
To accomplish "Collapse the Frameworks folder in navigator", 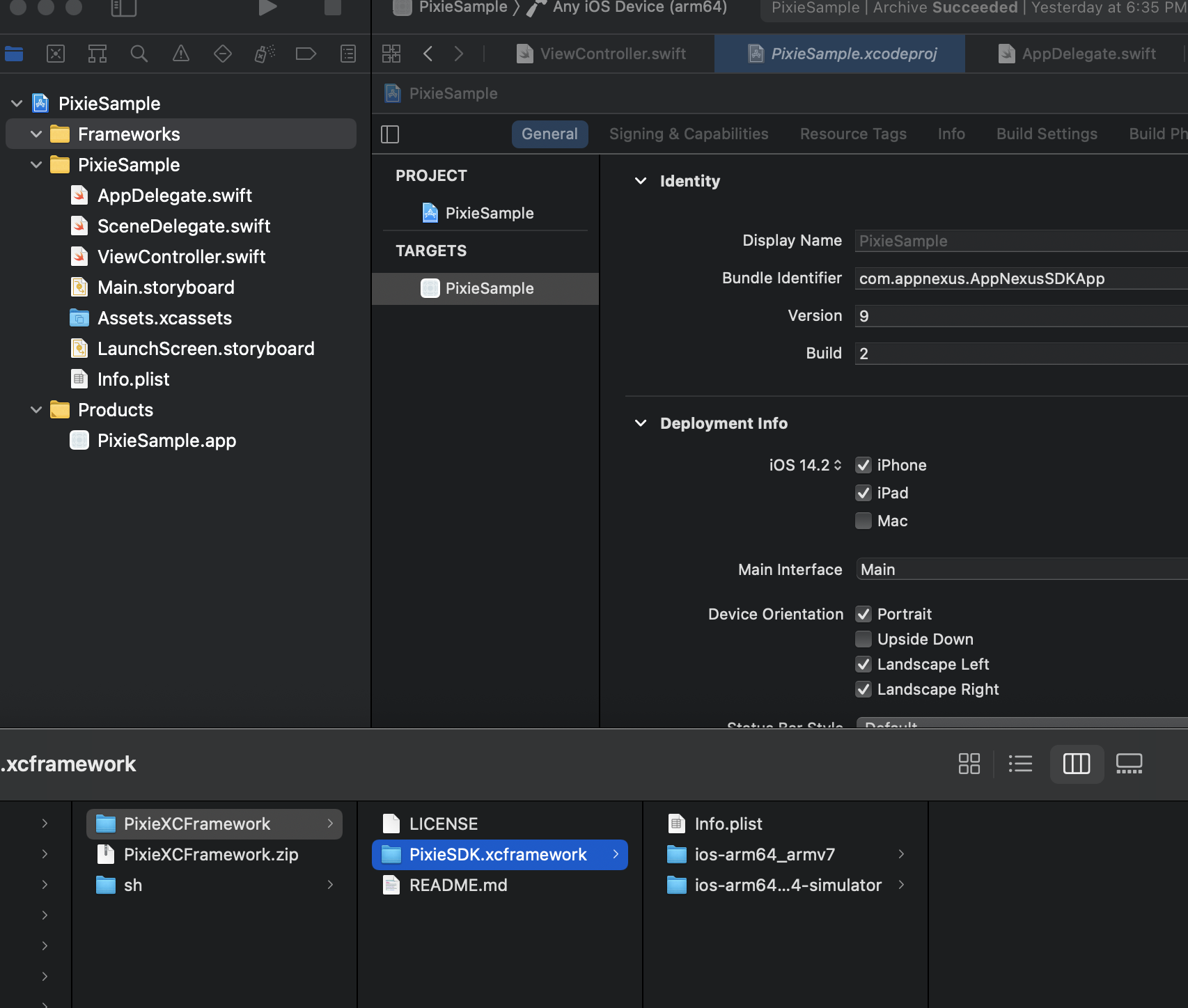I will pos(36,134).
